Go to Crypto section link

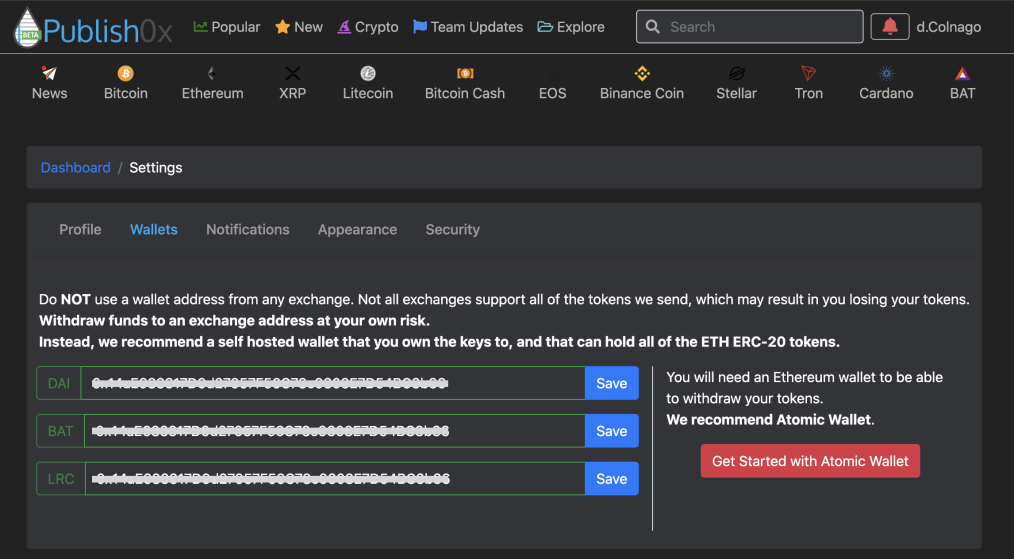point(376,27)
